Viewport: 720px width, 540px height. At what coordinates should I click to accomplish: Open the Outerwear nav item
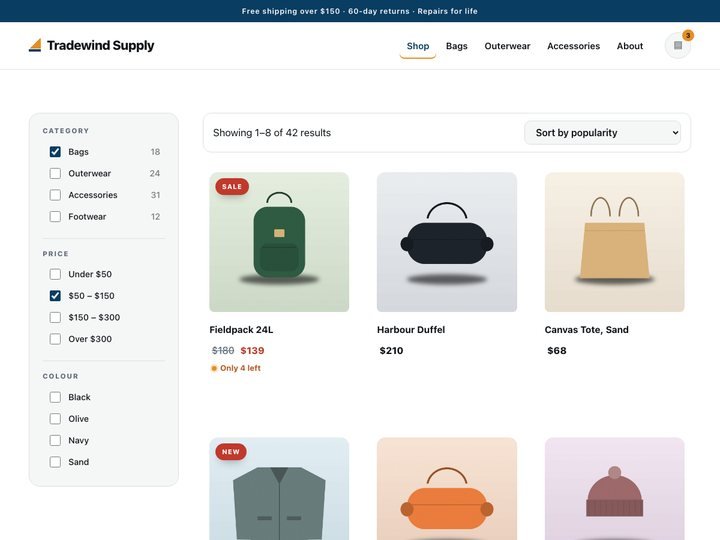(x=507, y=46)
